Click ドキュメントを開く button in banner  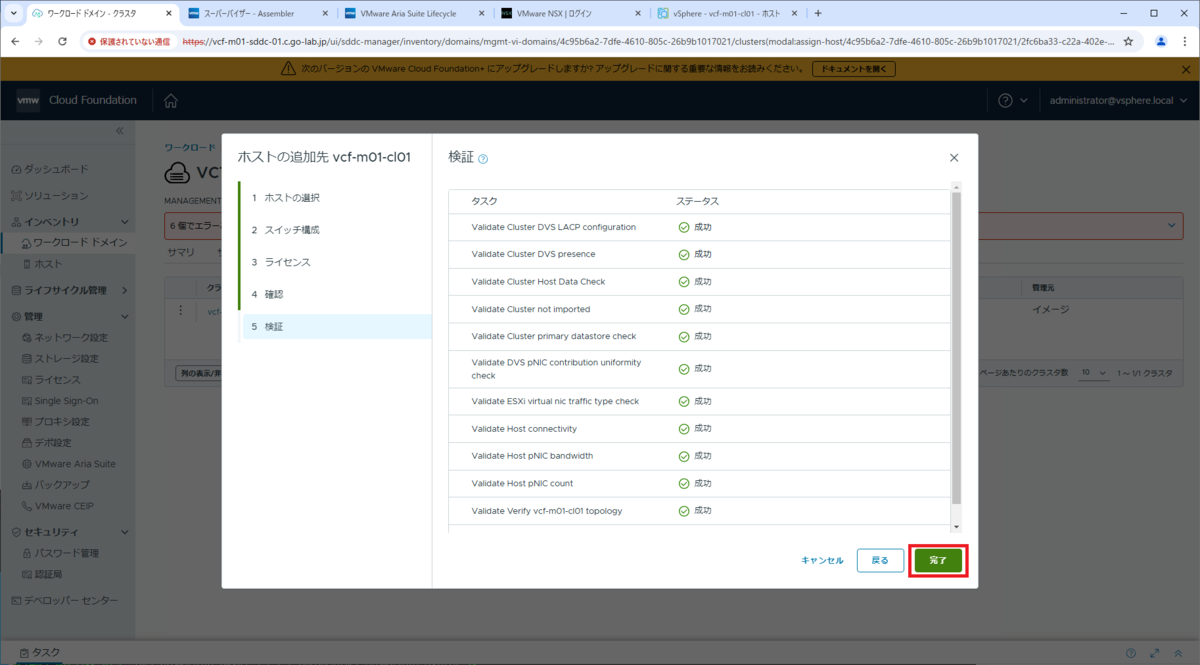(853, 69)
